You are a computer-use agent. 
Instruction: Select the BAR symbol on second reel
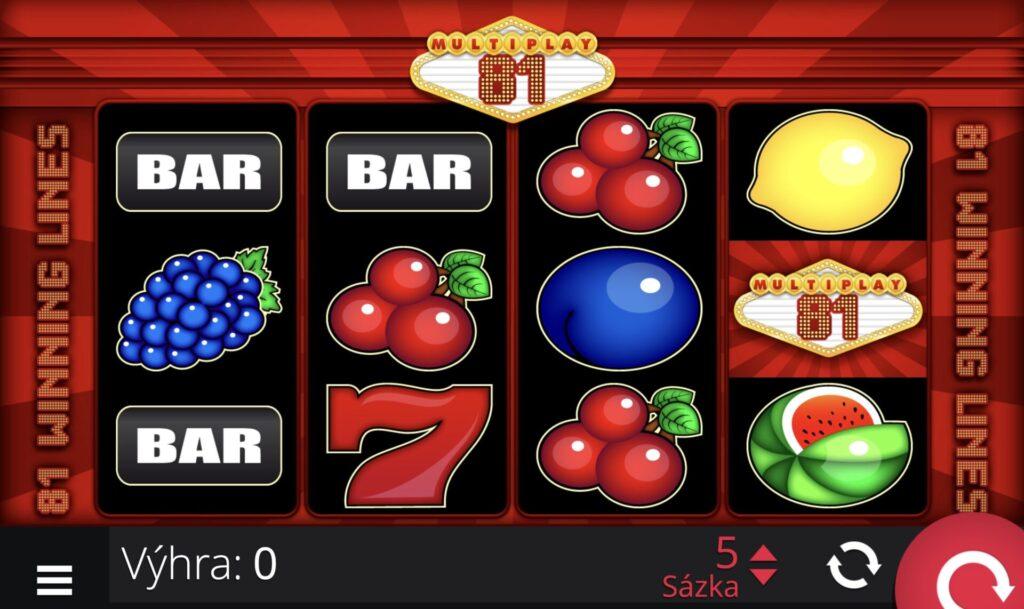[x=409, y=172]
